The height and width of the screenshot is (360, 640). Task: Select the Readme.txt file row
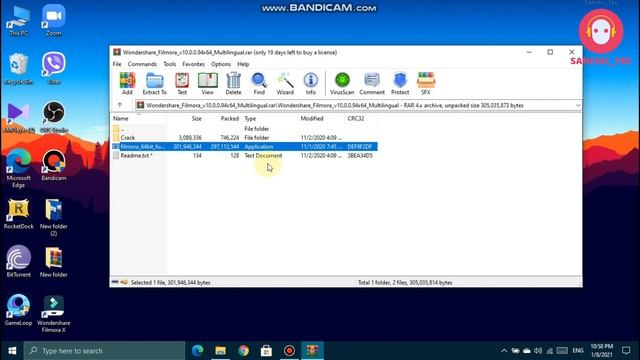(244, 156)
